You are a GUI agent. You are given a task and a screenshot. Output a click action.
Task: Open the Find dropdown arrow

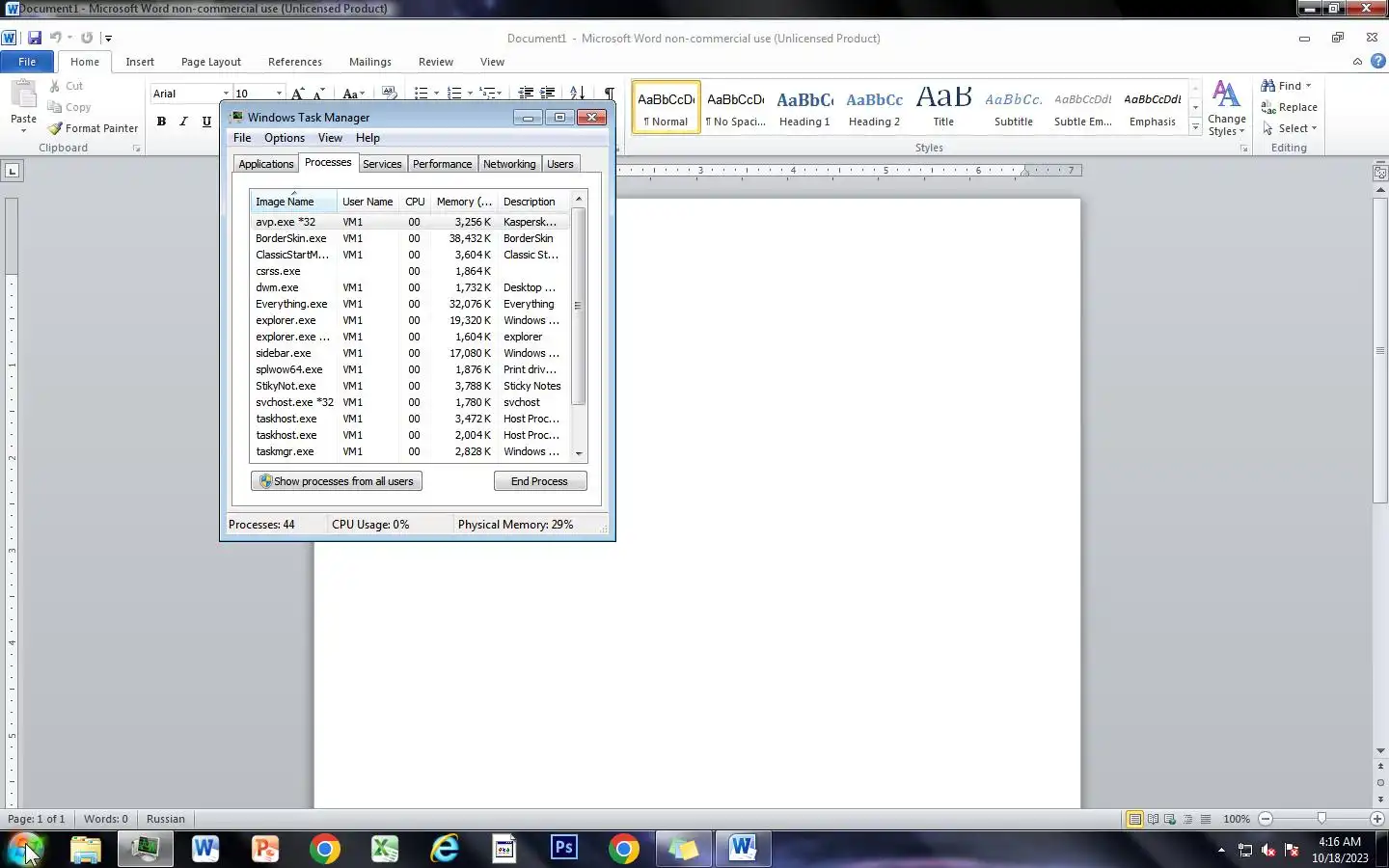(1308, 86)
